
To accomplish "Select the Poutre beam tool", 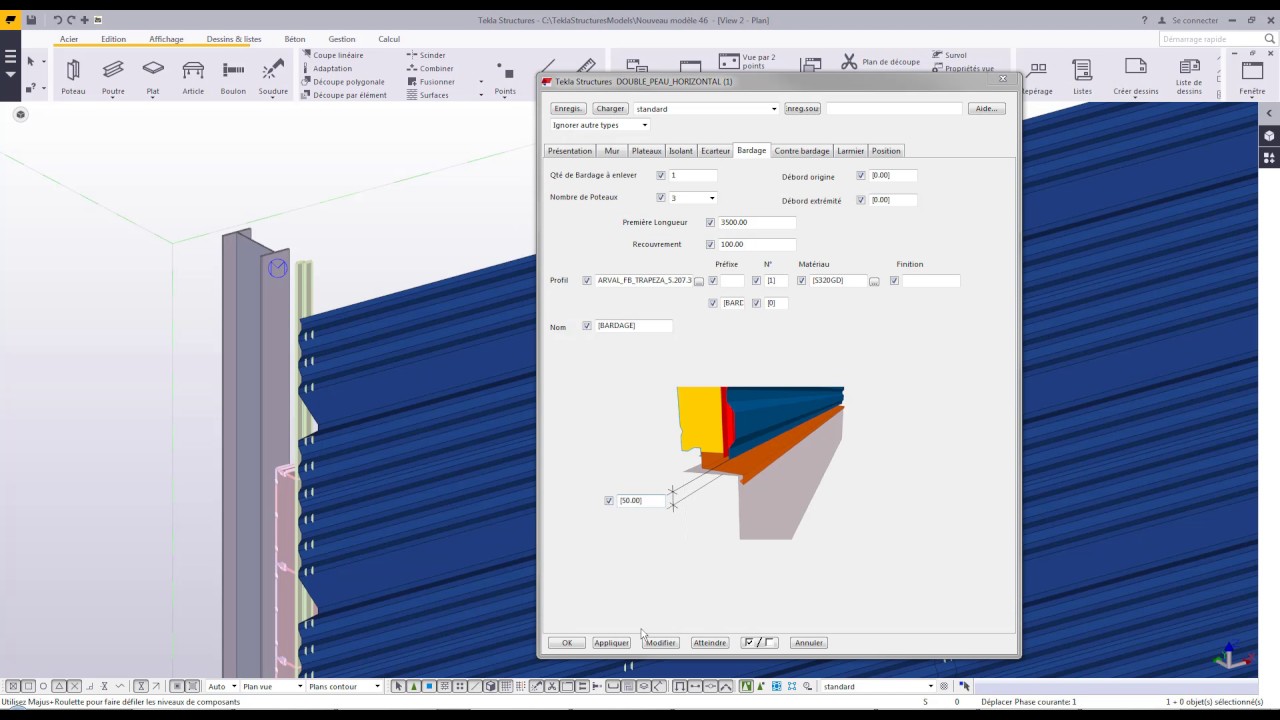I will (x=113, y=76).
